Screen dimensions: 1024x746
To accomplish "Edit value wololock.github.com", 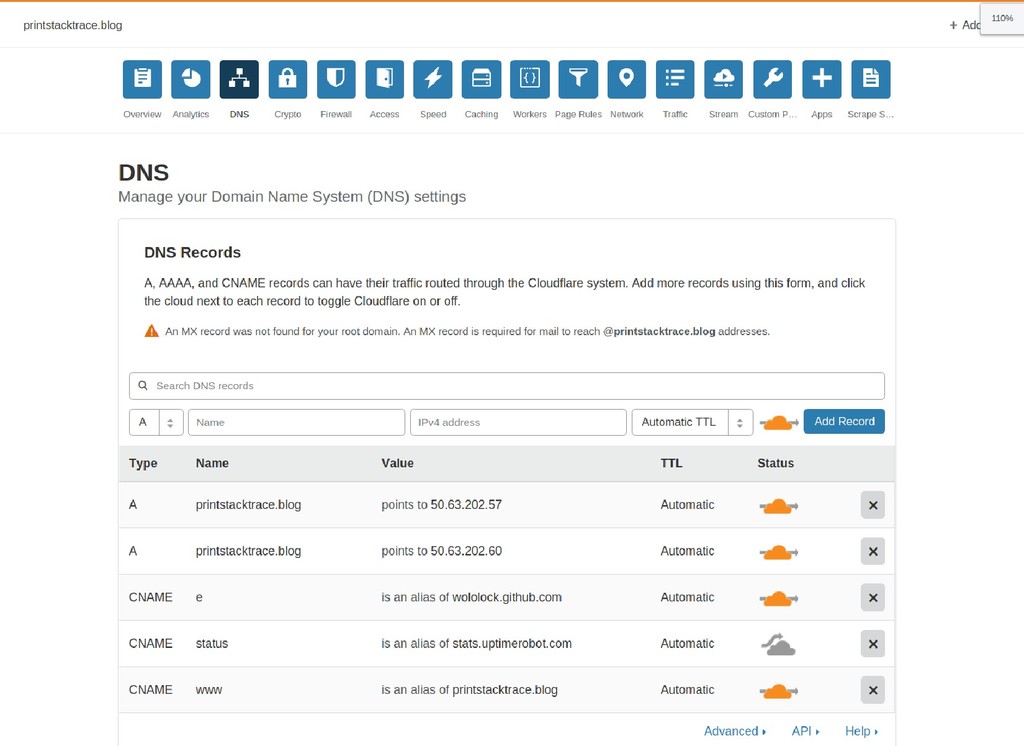I will (507, 597).
